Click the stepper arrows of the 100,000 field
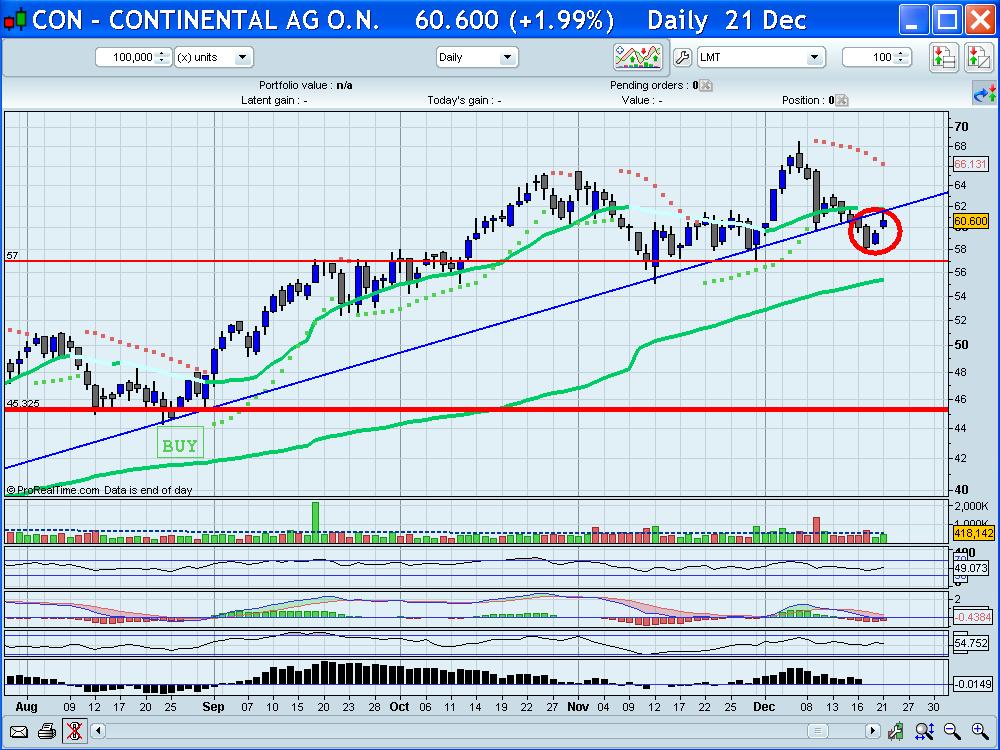Viewport: 1000px width, 750px height. click(x=162, y=57)
